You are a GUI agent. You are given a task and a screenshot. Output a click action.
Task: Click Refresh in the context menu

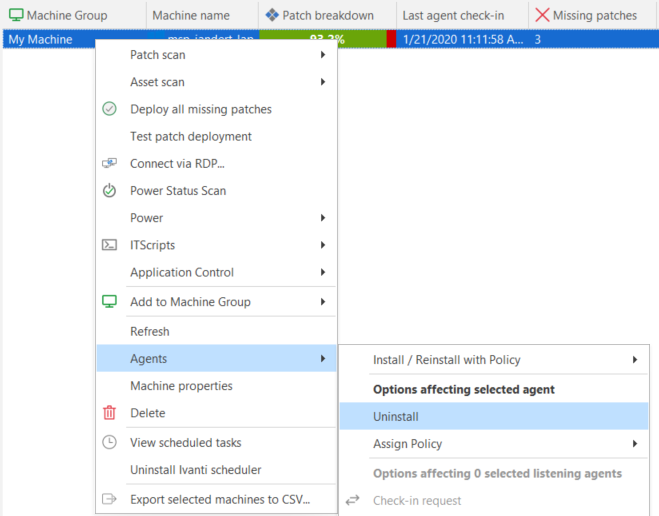(x=150, y=331)
